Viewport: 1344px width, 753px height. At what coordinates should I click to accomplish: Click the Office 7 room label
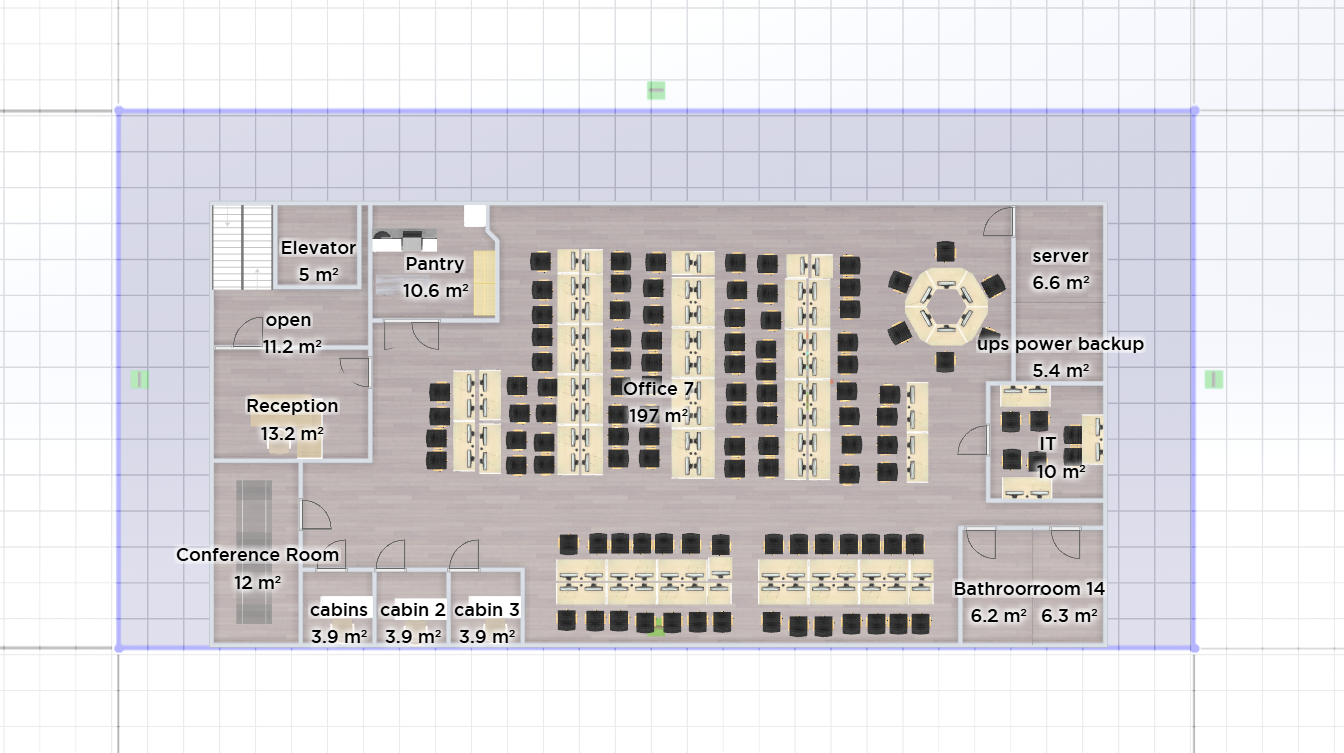658,388
